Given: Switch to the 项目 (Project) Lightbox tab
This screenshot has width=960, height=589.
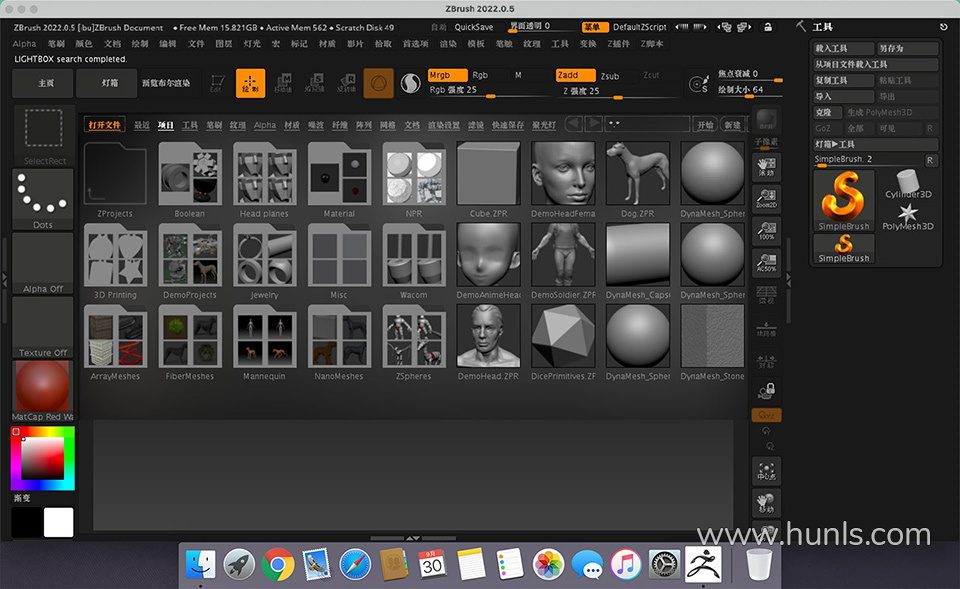Looking at the screenshot, I should click(x=166, y=125).
